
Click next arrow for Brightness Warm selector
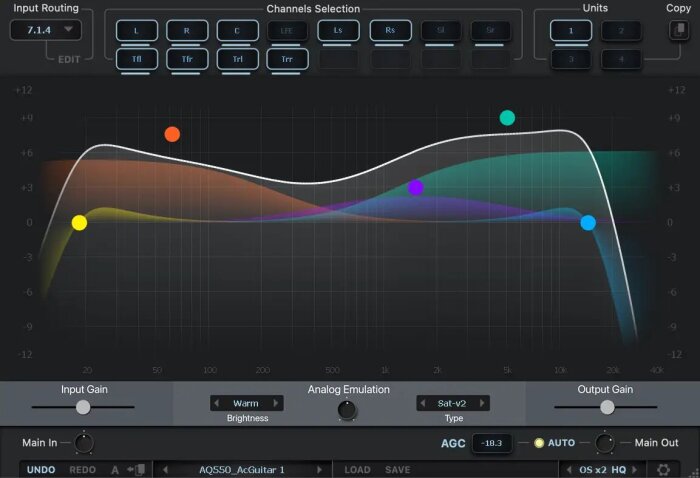(276, 403)
